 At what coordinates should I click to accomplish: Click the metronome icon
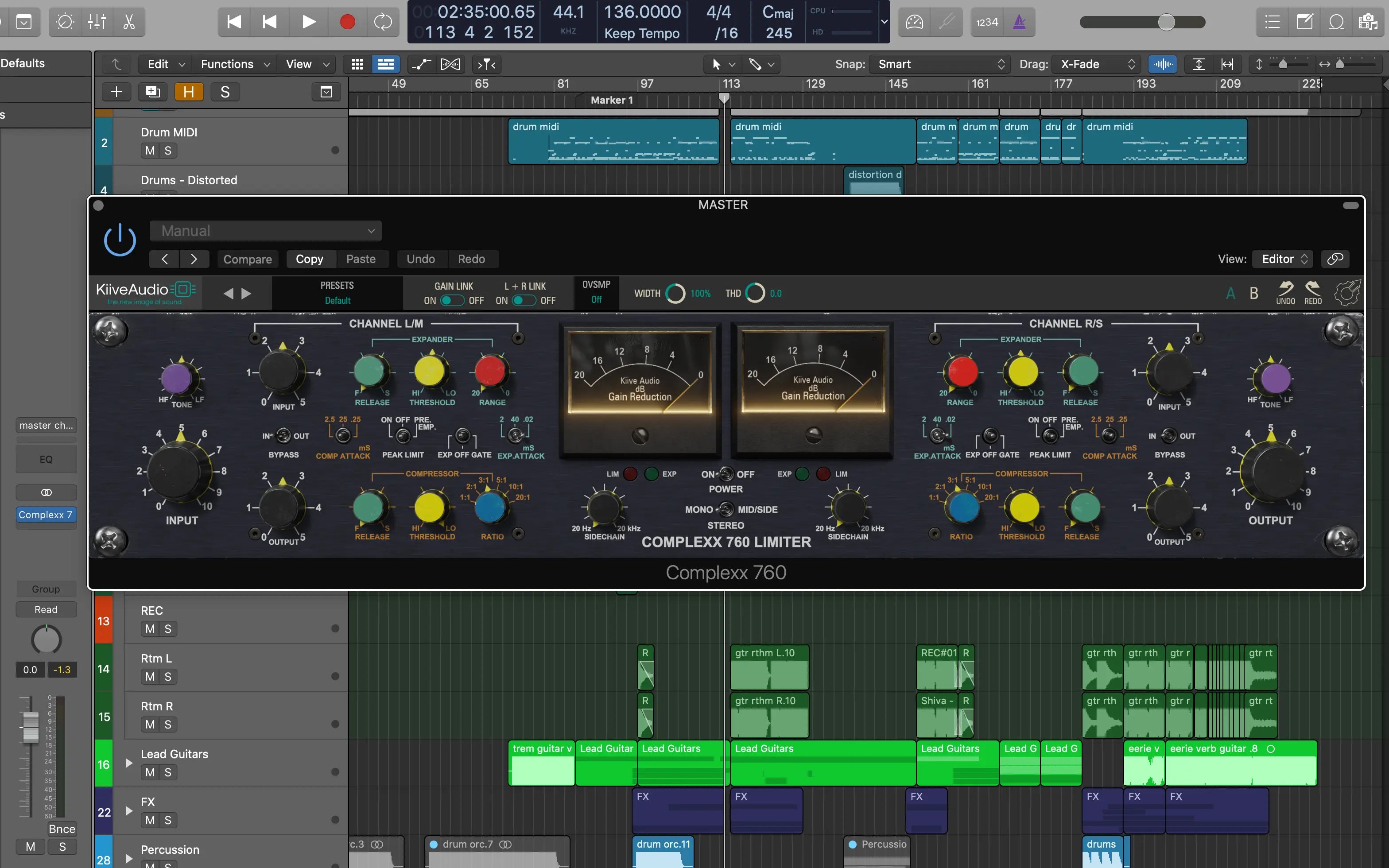[x=1019, y=22]
